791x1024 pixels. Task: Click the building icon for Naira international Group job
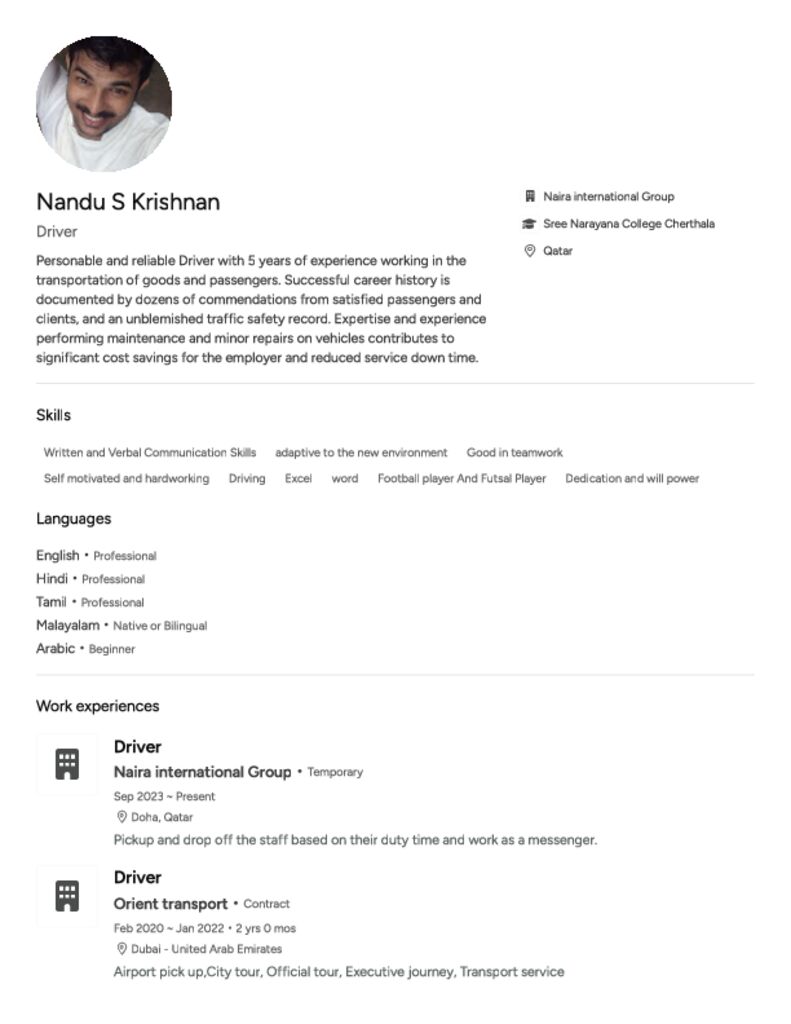67,764
